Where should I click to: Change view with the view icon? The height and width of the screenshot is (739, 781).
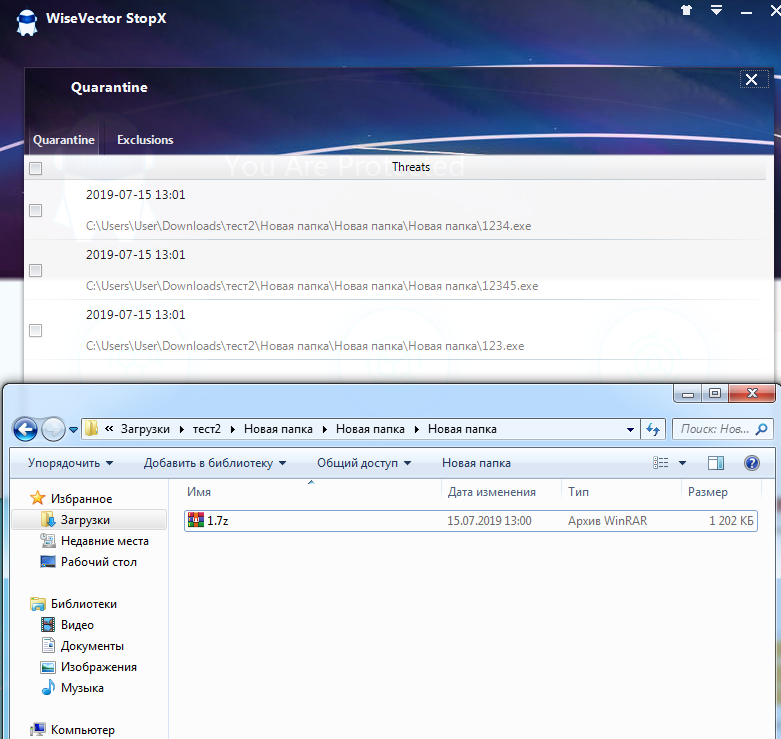coord(660,463)
